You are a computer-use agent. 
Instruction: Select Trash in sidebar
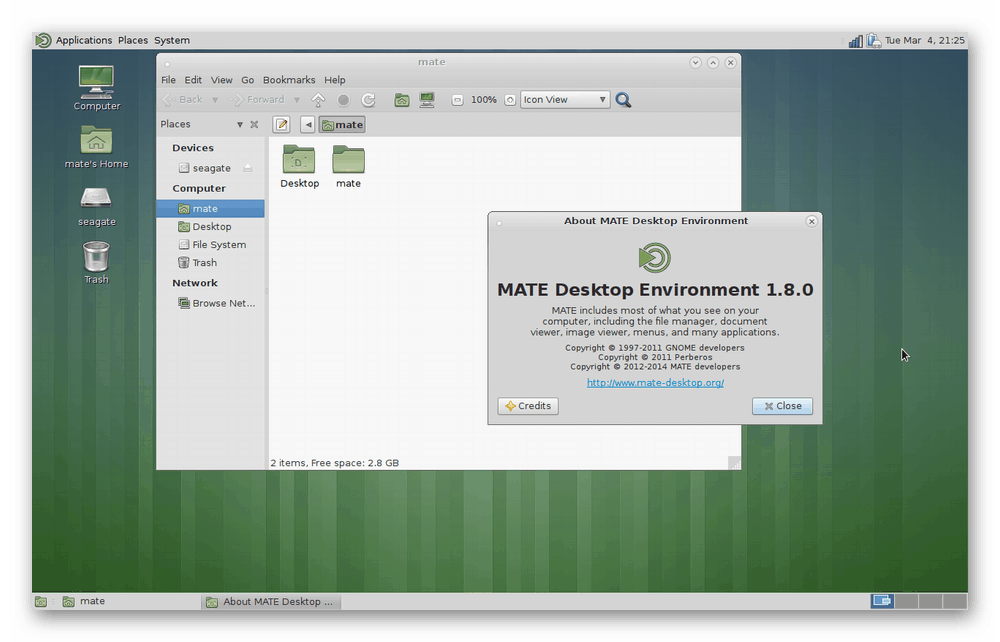(x=210, y=263)
